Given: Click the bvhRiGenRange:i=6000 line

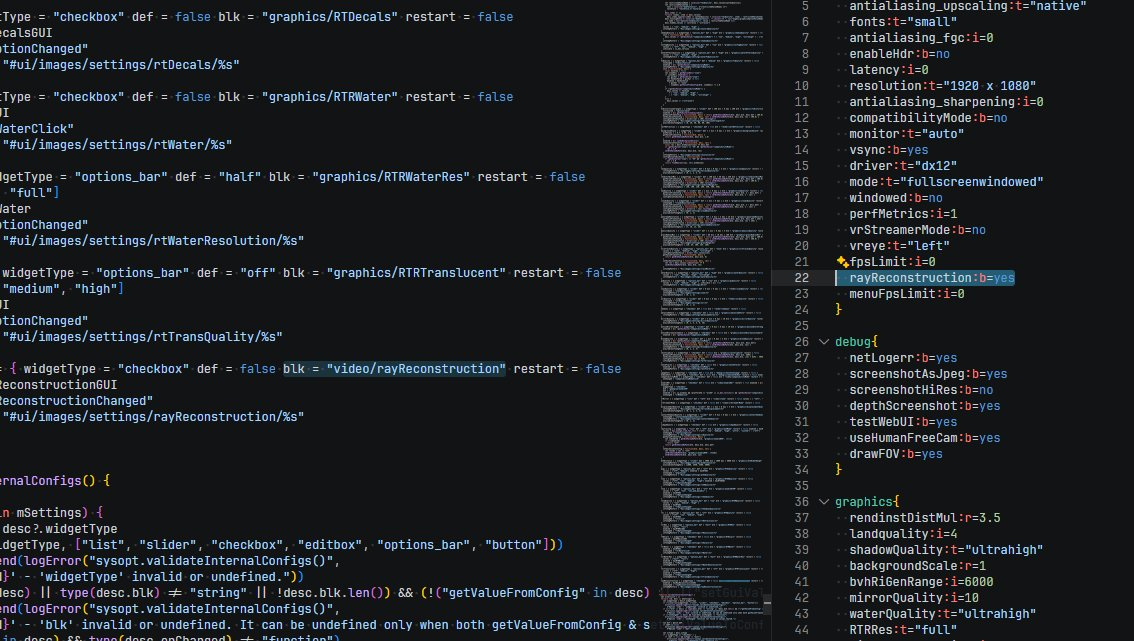Looking at the screenshot, I should tap(921, 582).
